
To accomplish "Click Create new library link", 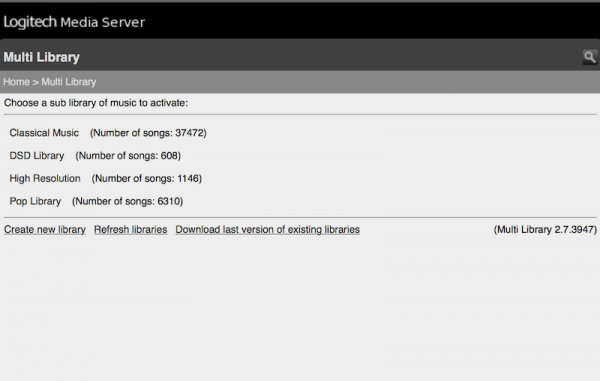I will pos(45,230).
